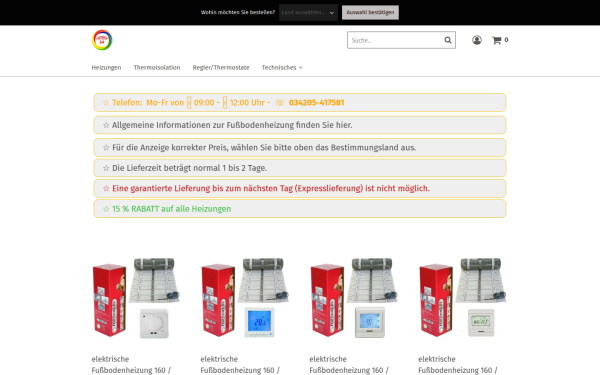Open the product image with the dial thermostat

pyautogui.click(x=136, y=298)
